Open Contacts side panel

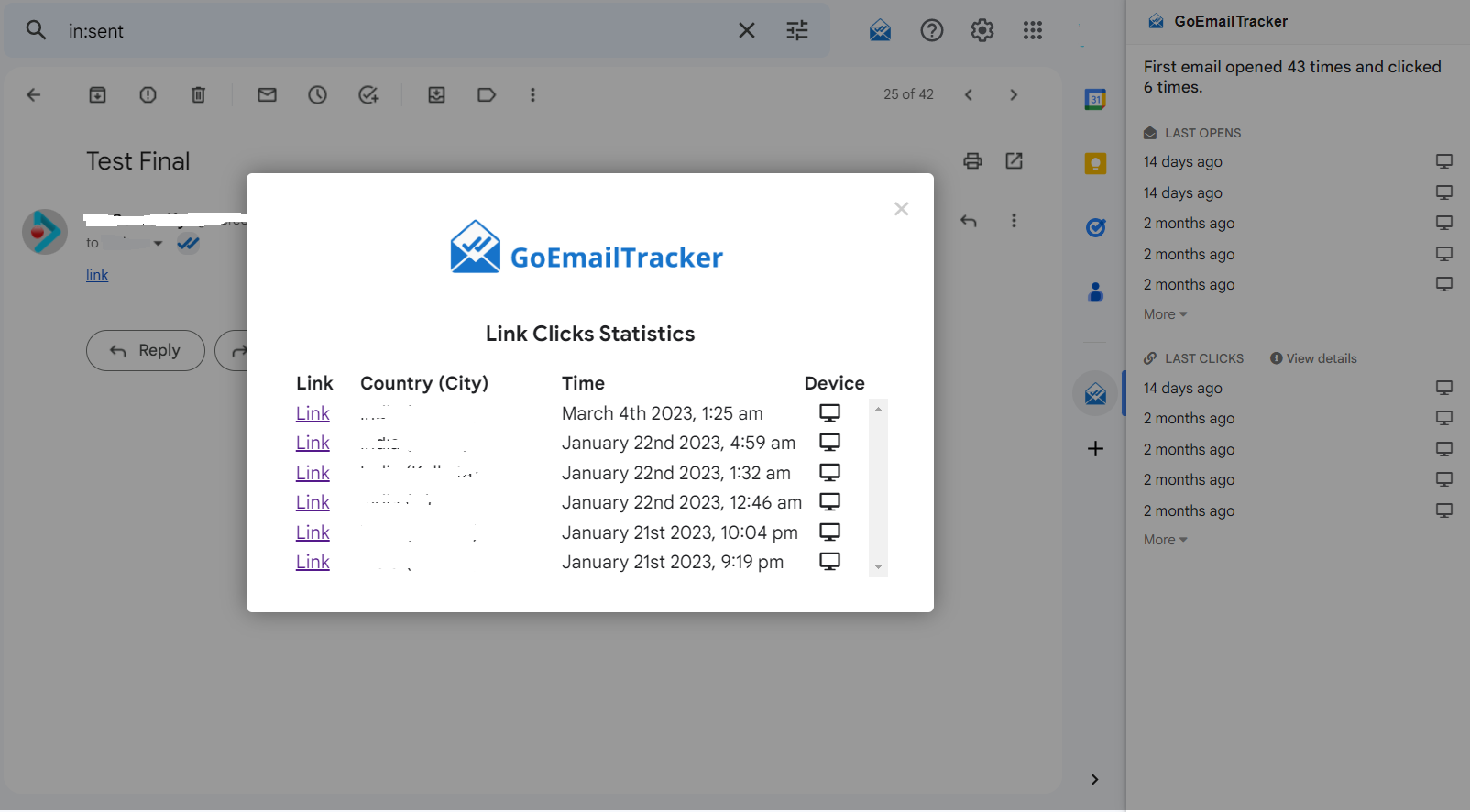(1095, 292)
